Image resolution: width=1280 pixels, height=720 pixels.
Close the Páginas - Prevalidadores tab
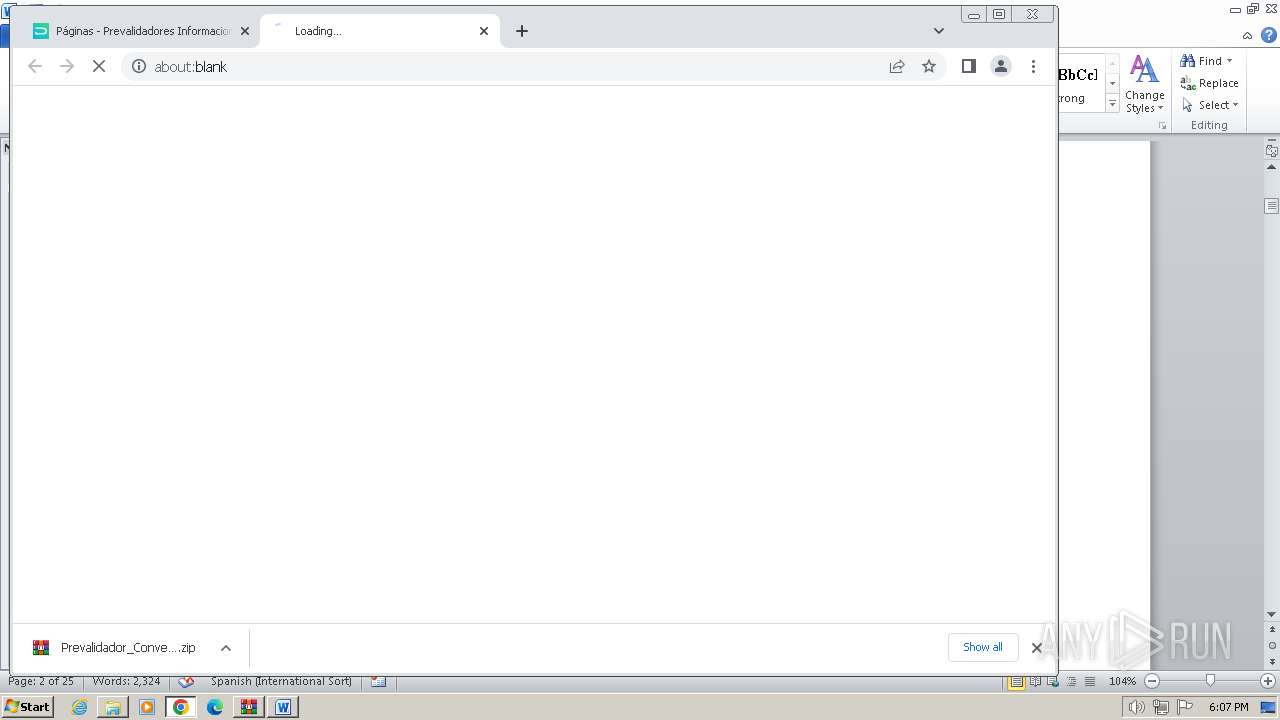point(245,31)
